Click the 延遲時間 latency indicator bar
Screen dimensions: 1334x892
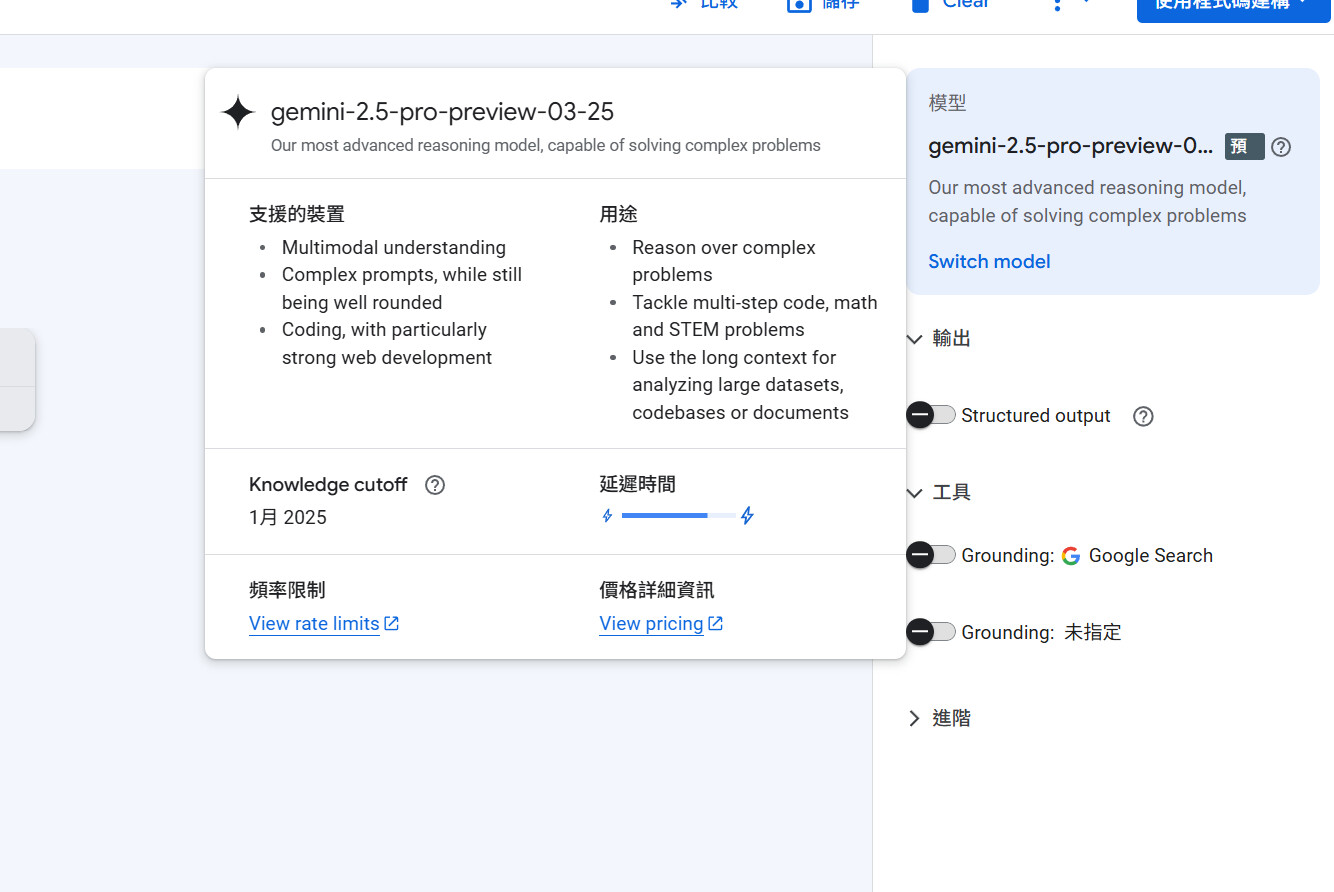[x=677, y=516]
